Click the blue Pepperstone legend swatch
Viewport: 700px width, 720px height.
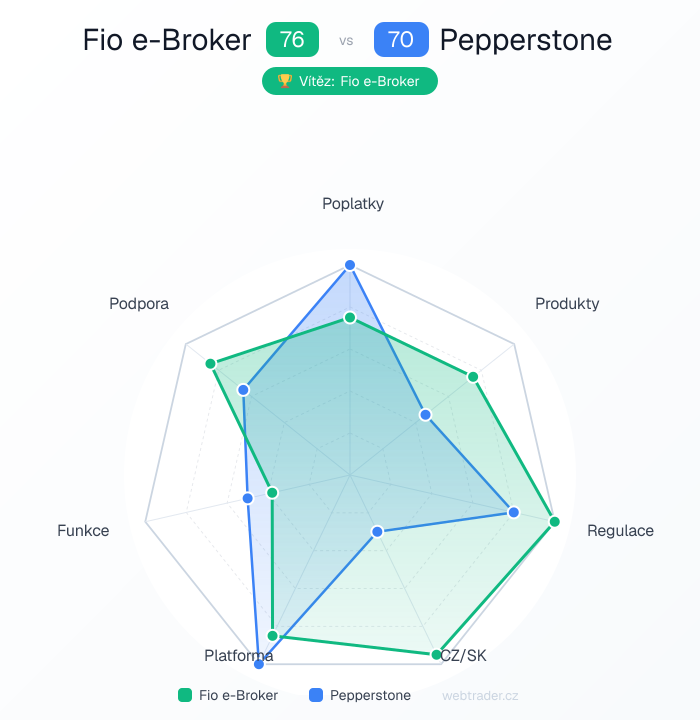tap(316, 695)
